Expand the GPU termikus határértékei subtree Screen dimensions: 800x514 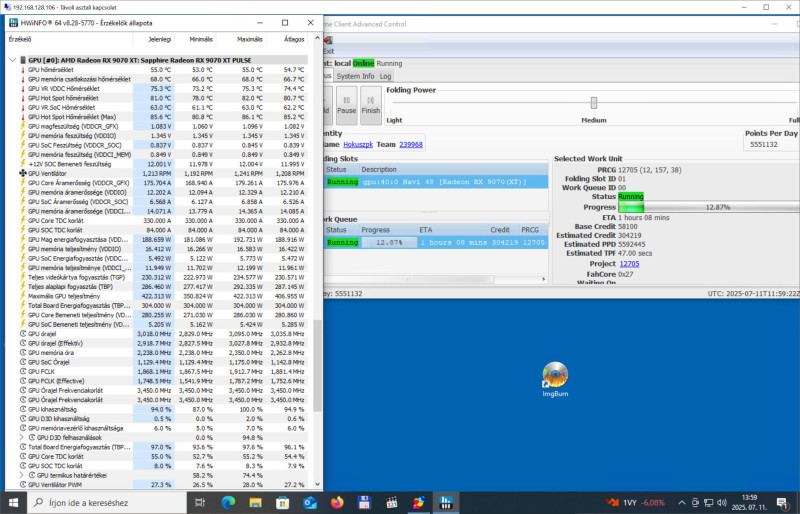[22, 475]
